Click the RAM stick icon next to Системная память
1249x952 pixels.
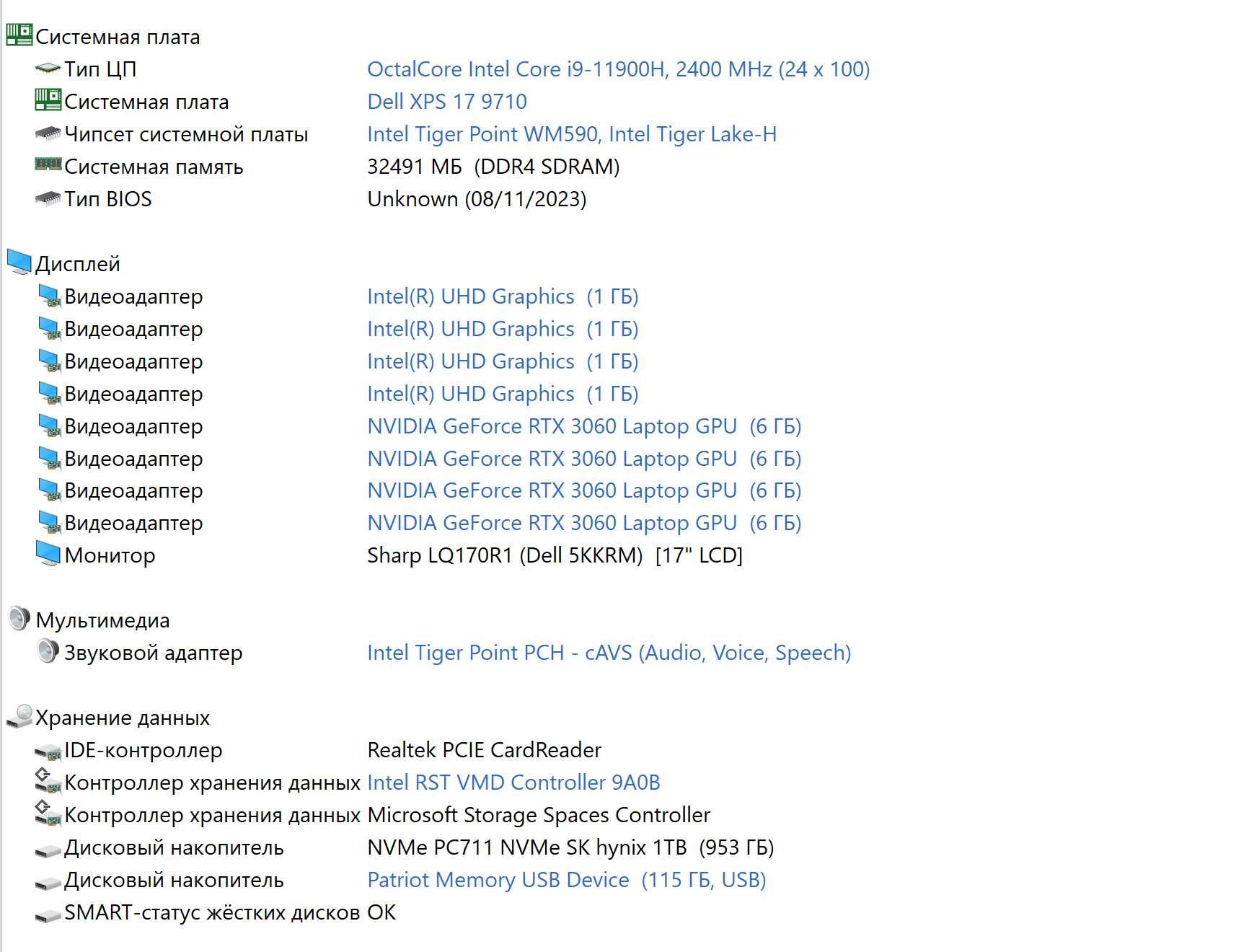point(48,164)
